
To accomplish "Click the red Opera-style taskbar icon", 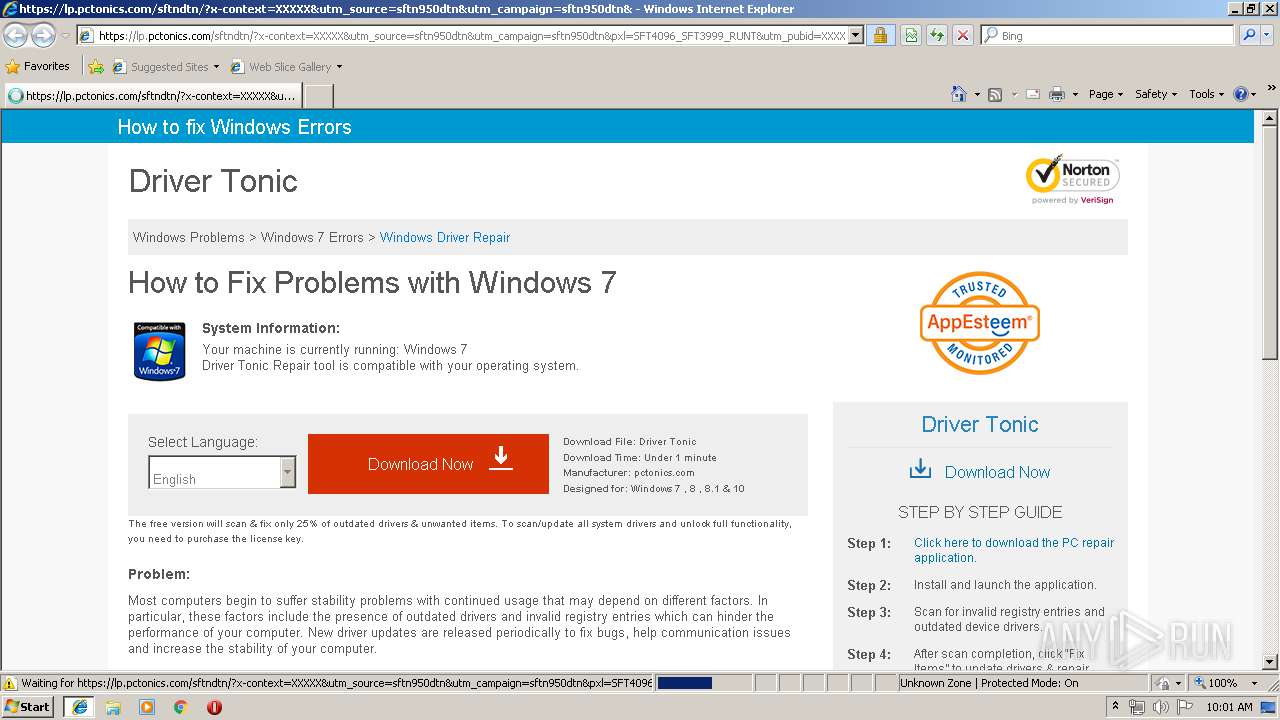I will click(x=214, y=707).
